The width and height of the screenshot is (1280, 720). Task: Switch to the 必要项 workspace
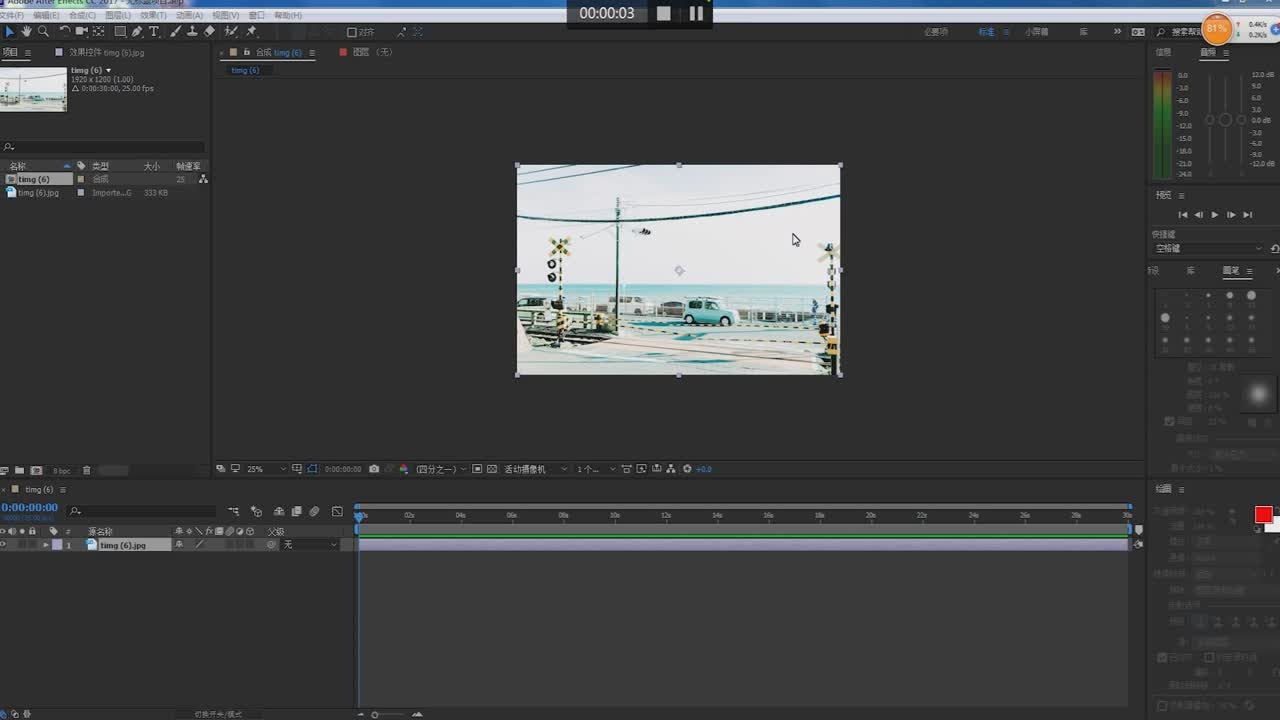pos(936,32)
